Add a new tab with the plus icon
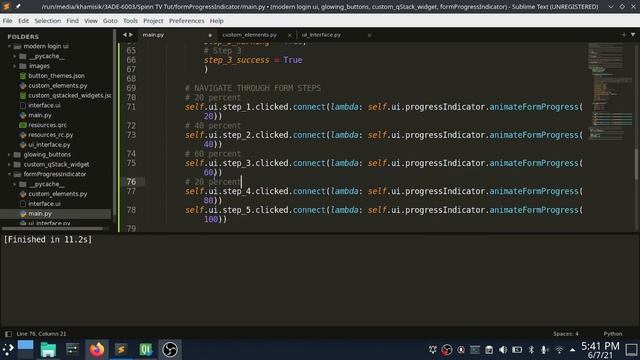The image size is (640, 360). coord(623,35)
